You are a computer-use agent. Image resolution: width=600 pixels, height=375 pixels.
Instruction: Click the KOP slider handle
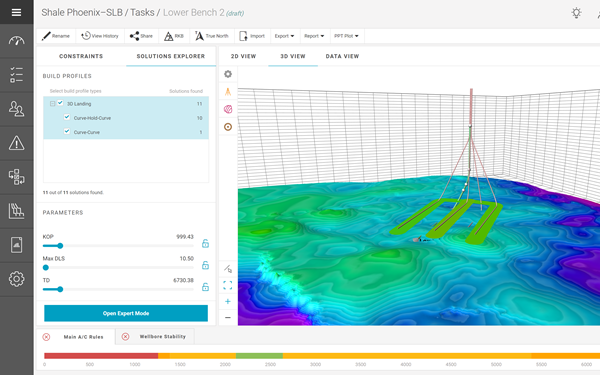click(60, 246)
